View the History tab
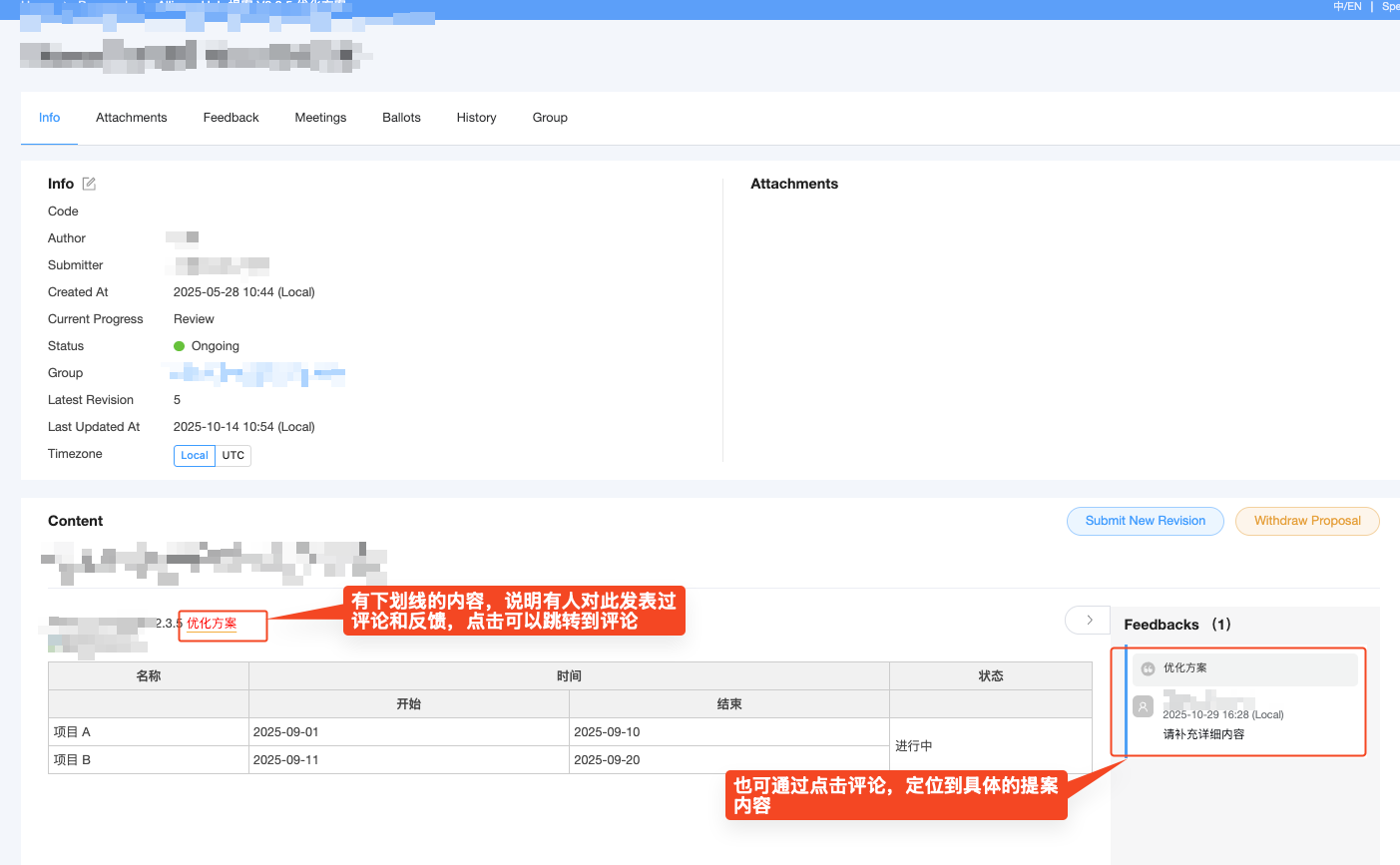Screen dimensions: 1400x865 476,118
